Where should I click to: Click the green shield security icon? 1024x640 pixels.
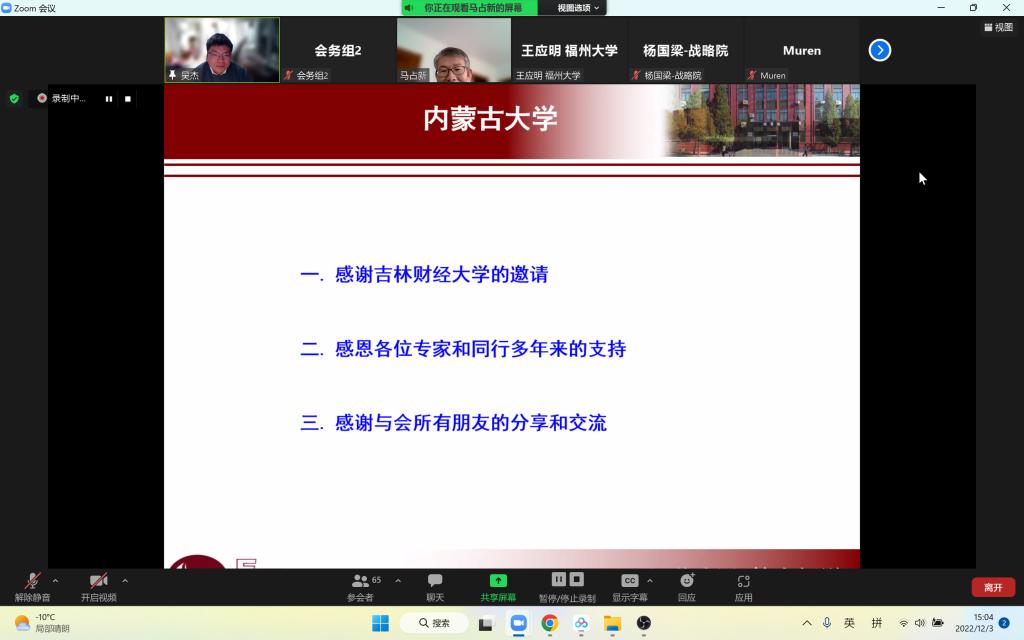(x=14, y=98)
